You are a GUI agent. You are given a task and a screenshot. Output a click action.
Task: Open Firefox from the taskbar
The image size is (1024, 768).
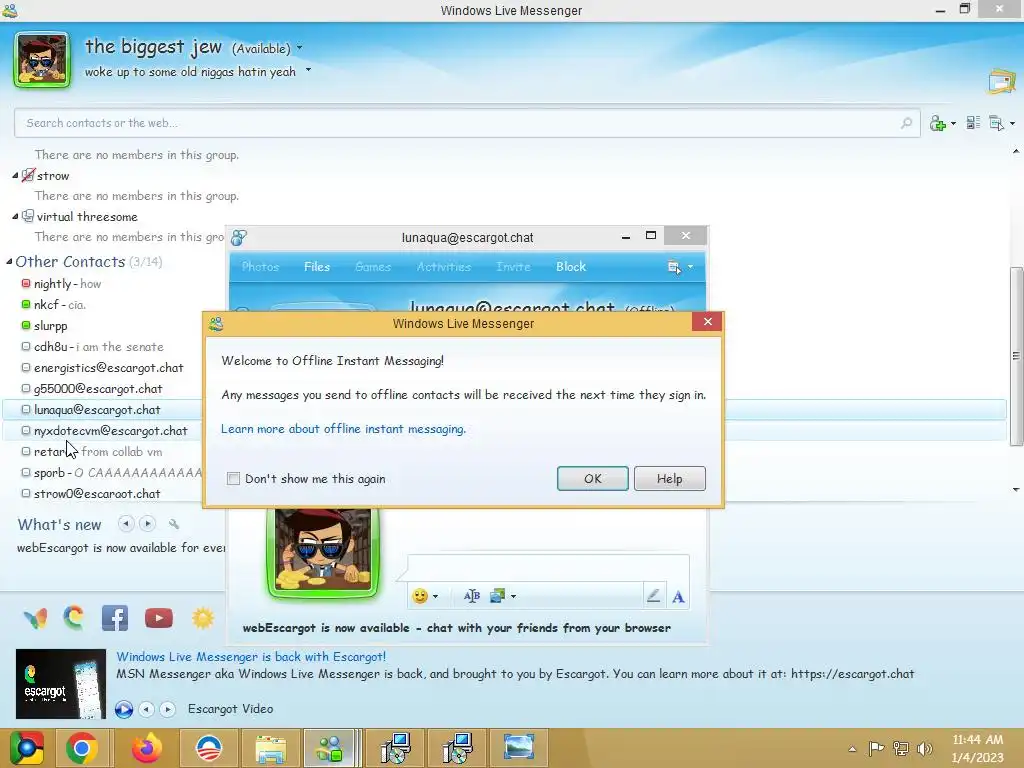pyautogui.click(x=147, y=748)
